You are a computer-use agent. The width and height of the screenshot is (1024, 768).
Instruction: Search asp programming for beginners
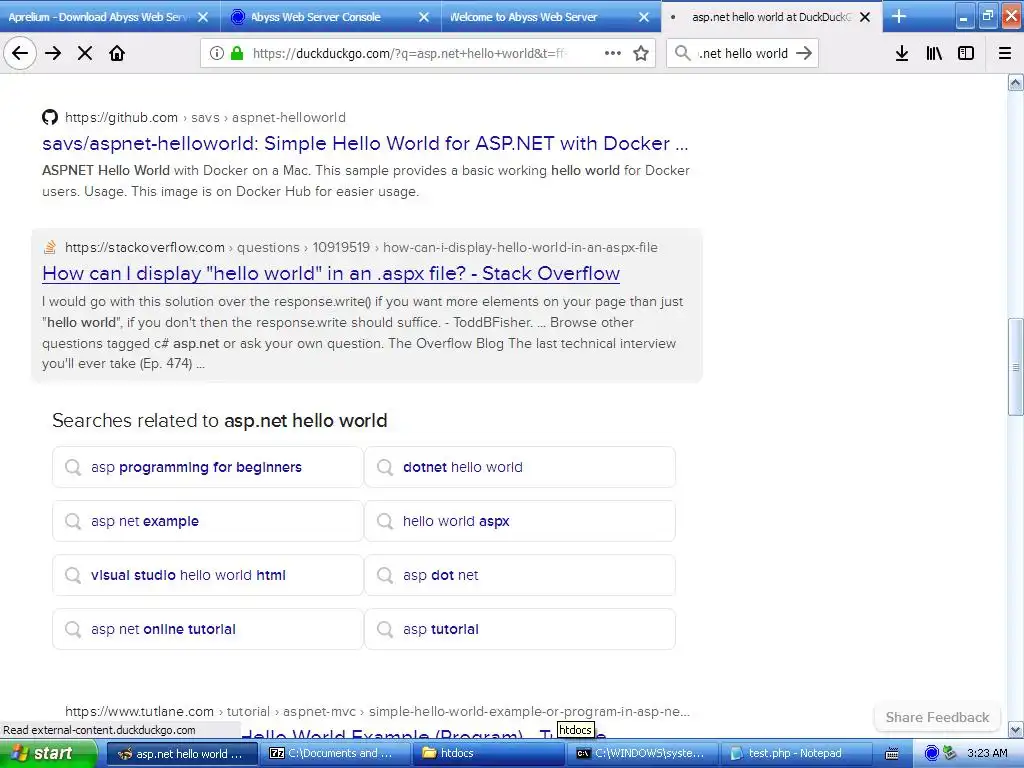point(207,467)
